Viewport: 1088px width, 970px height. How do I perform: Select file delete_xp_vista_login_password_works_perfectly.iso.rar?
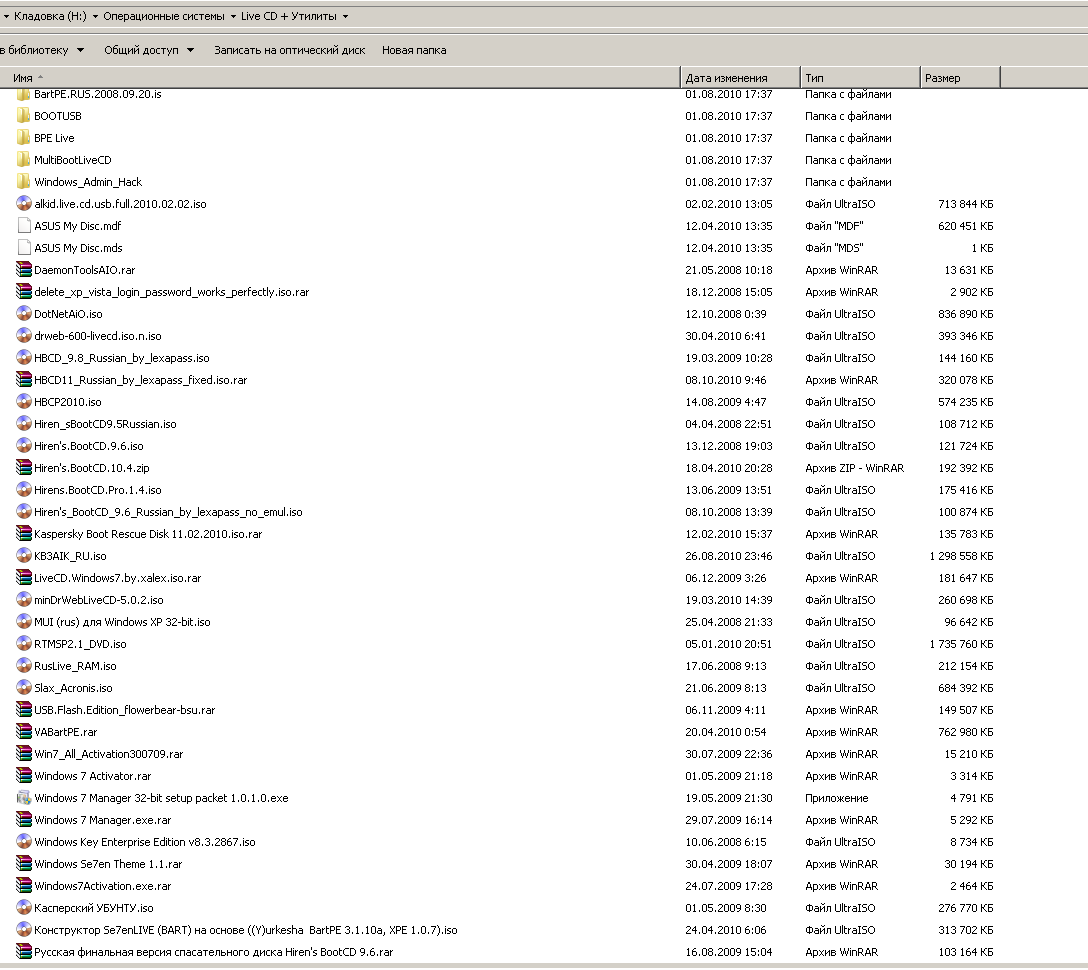[x=171, y=292]
